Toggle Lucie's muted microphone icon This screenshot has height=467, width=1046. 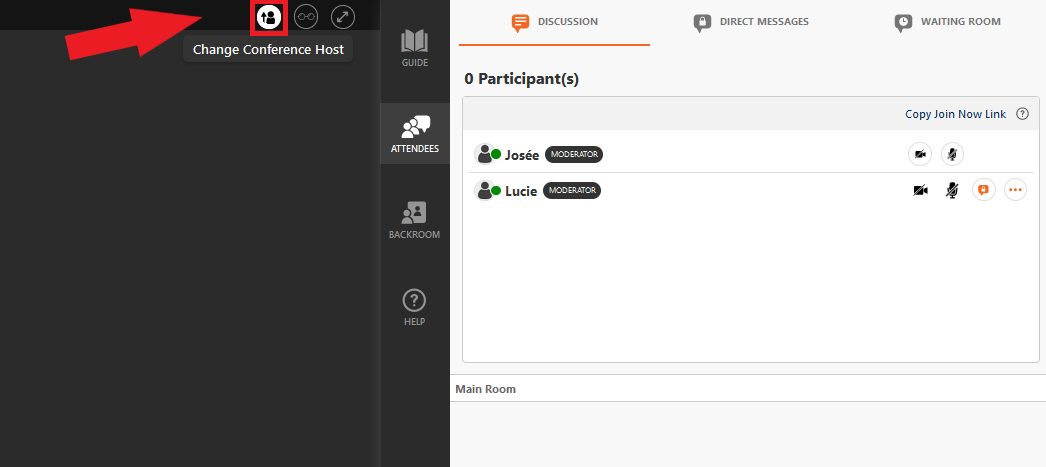tap(952, 191)
